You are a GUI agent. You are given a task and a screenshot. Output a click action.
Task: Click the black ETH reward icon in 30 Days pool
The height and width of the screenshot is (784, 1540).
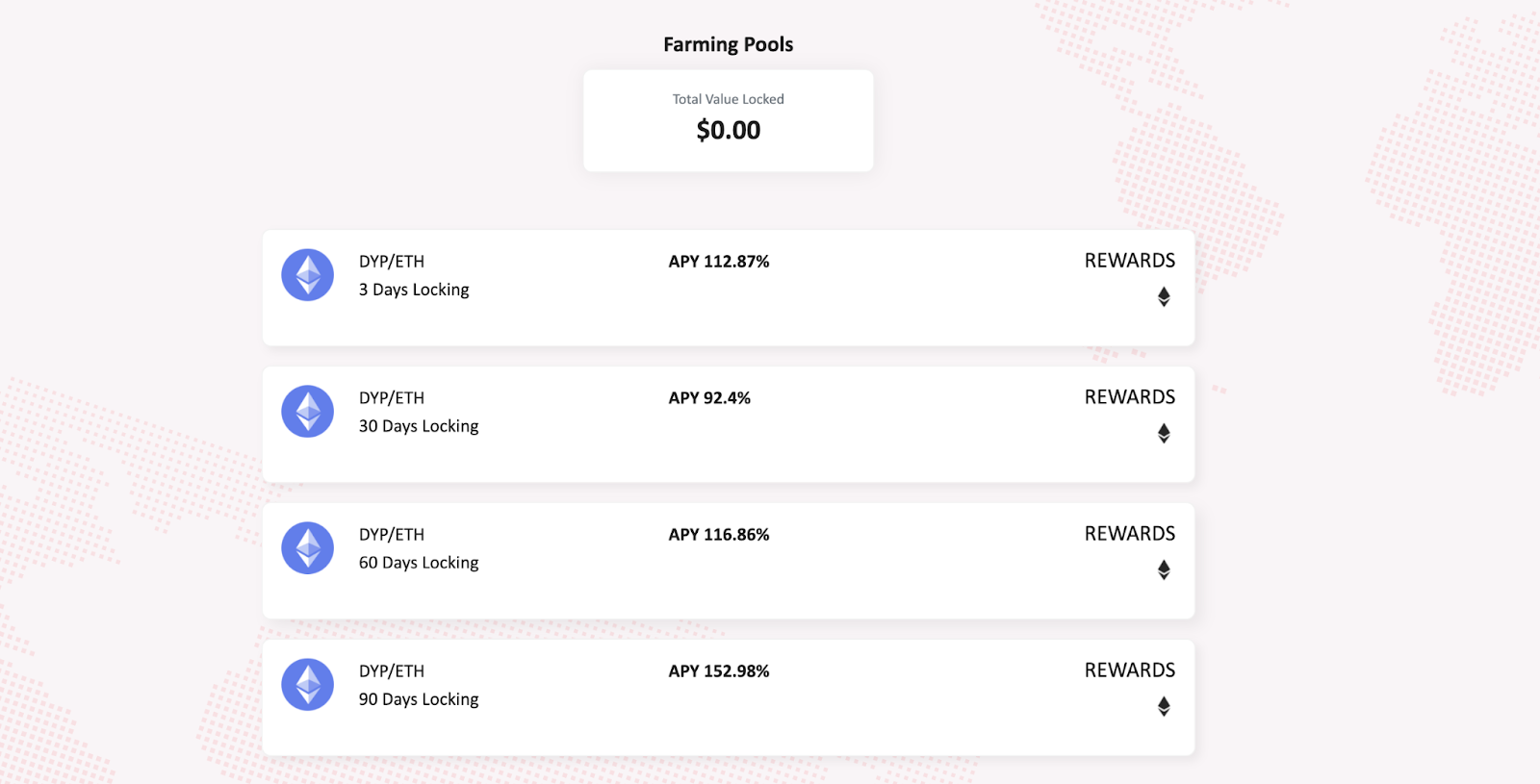tap(1164, 434)
